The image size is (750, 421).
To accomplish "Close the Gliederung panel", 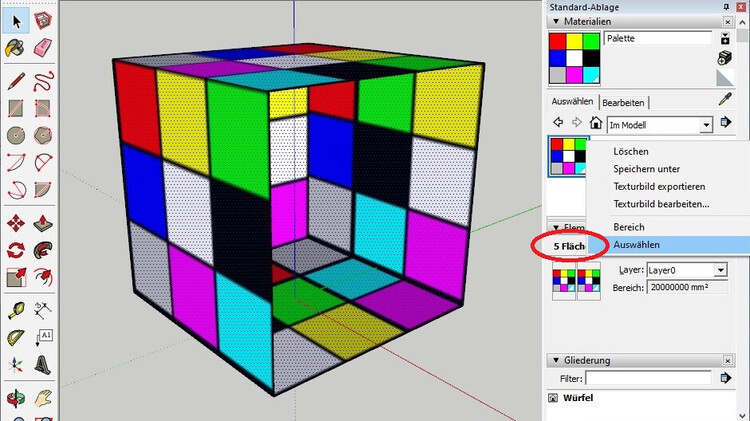I will pyautogui.click(x=728, y=360).
